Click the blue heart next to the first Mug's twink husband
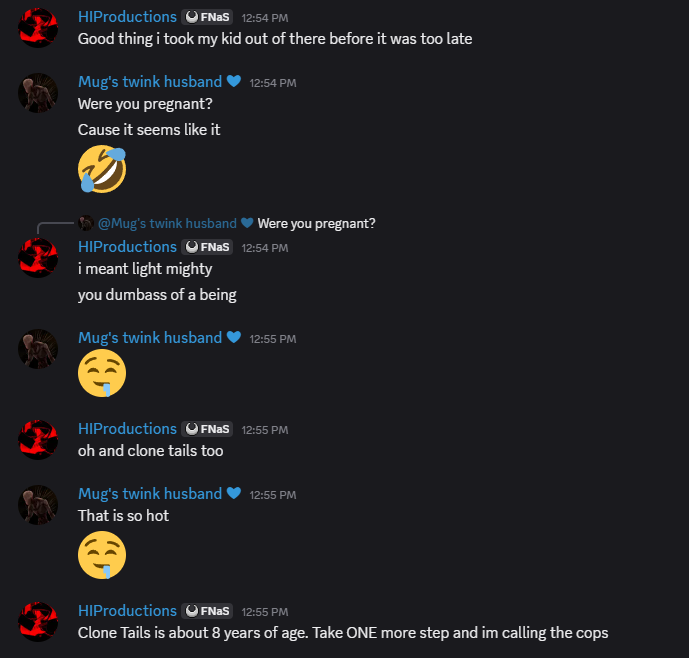689x658 pixels. click(x=234, y=81)
